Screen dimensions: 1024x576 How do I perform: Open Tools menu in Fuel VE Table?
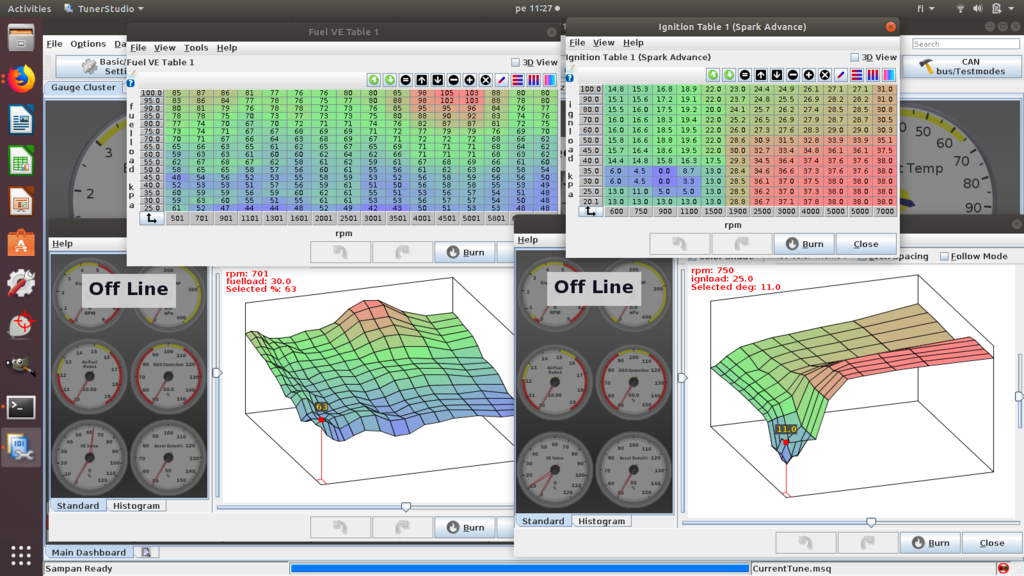(x=196, y=47)
